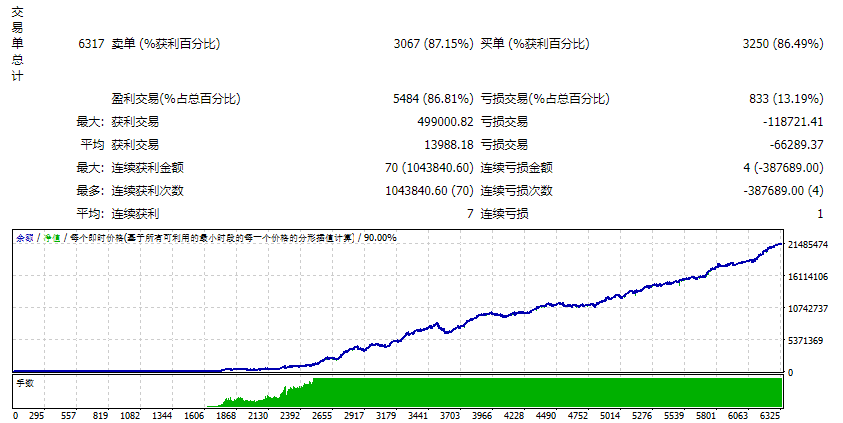The image size is (843, 423).
Task: Select the 卖单 (%获利百分比) label
Action: click(x=166, y=44)
